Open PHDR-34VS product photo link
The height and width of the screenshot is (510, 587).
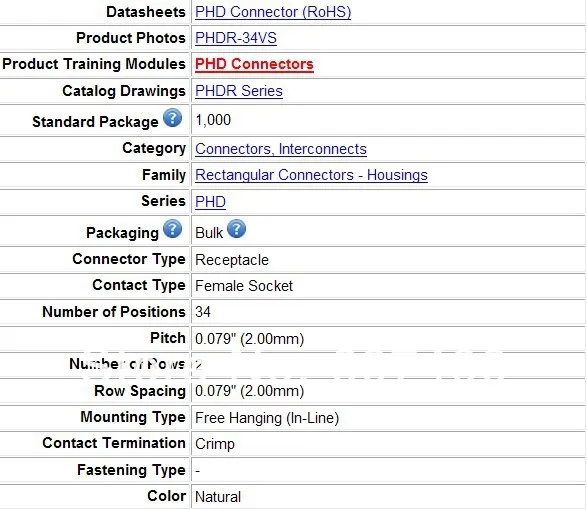(x=236, y=38)
